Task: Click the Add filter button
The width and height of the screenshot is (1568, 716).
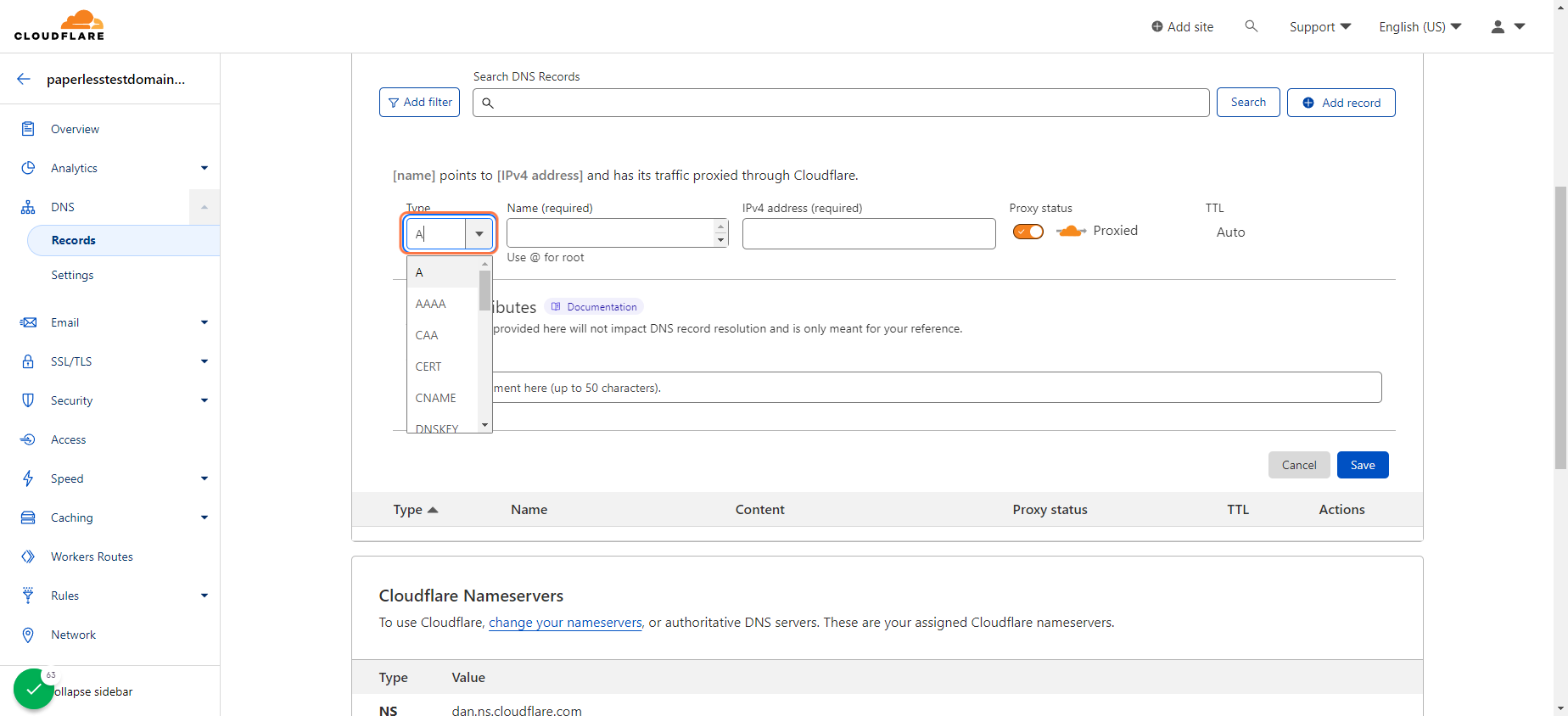Action: click(419, 103)
